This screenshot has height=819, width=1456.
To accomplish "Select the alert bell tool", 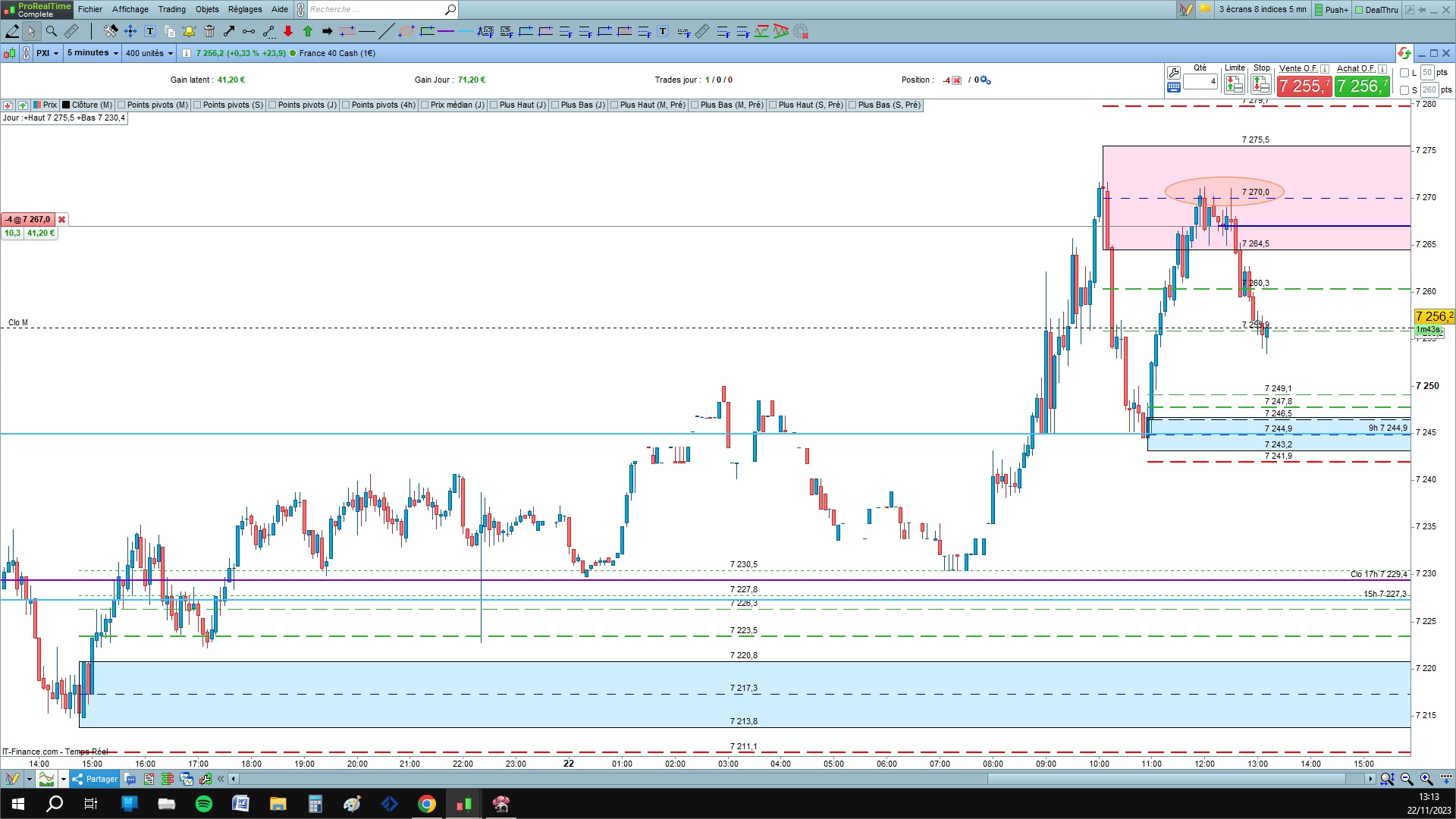I will tap(189, 31).
